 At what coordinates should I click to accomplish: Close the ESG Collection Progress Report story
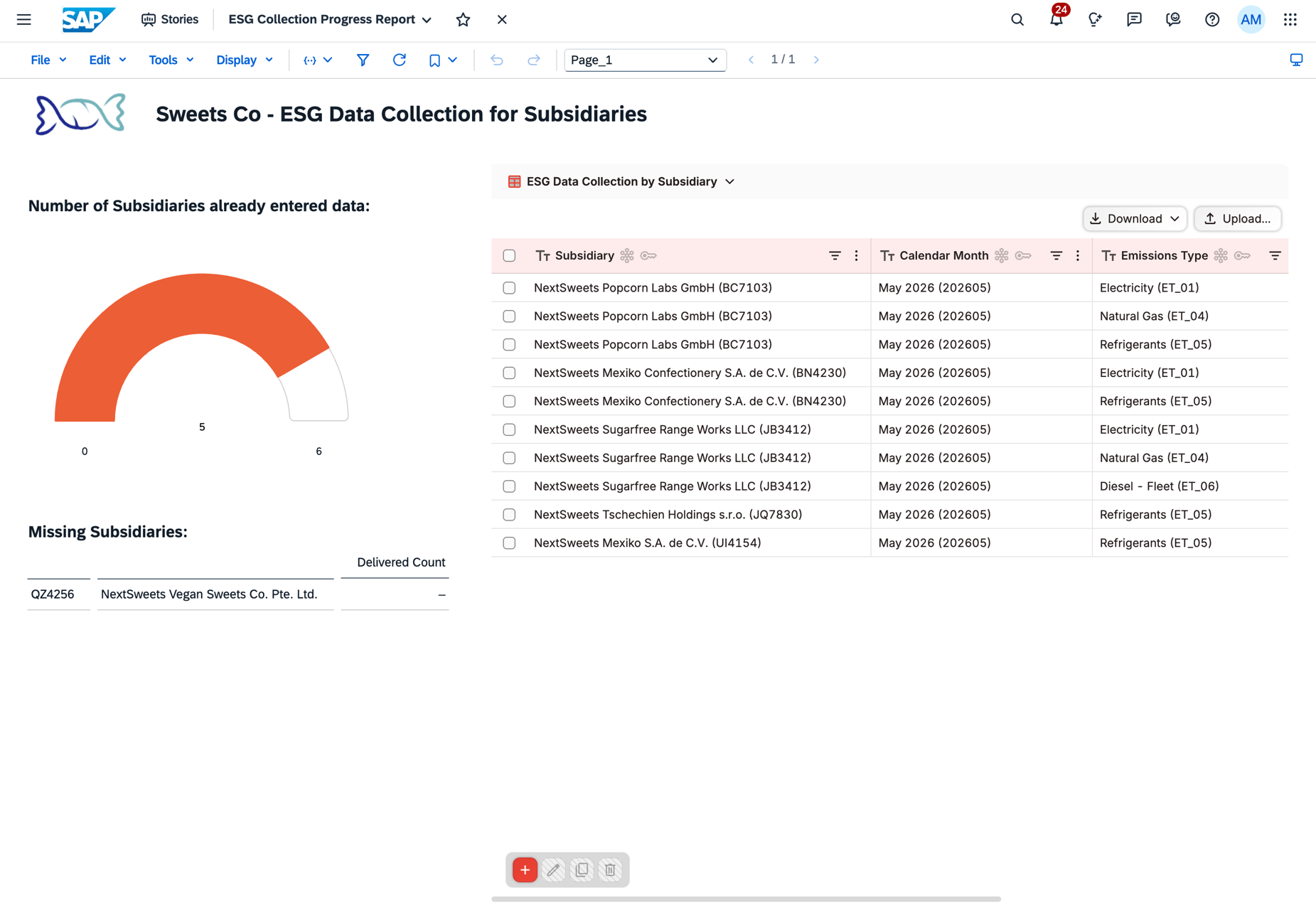[502, 20]
